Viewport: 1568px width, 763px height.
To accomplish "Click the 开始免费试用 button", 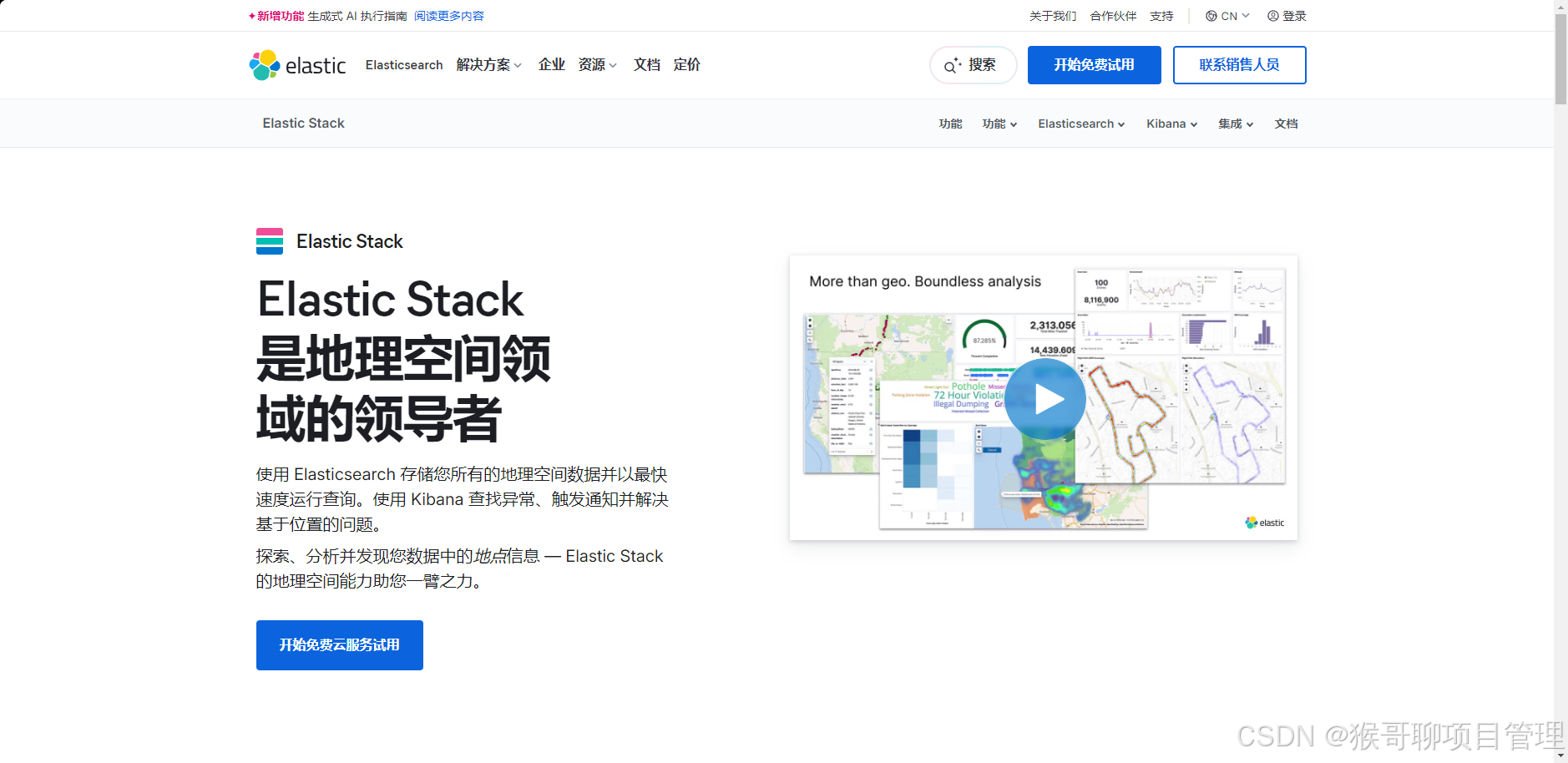I will point(1094,65).
